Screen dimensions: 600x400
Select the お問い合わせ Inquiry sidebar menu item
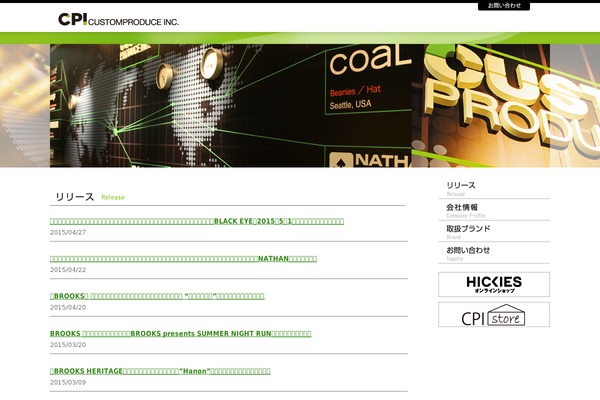pos(494,253)
